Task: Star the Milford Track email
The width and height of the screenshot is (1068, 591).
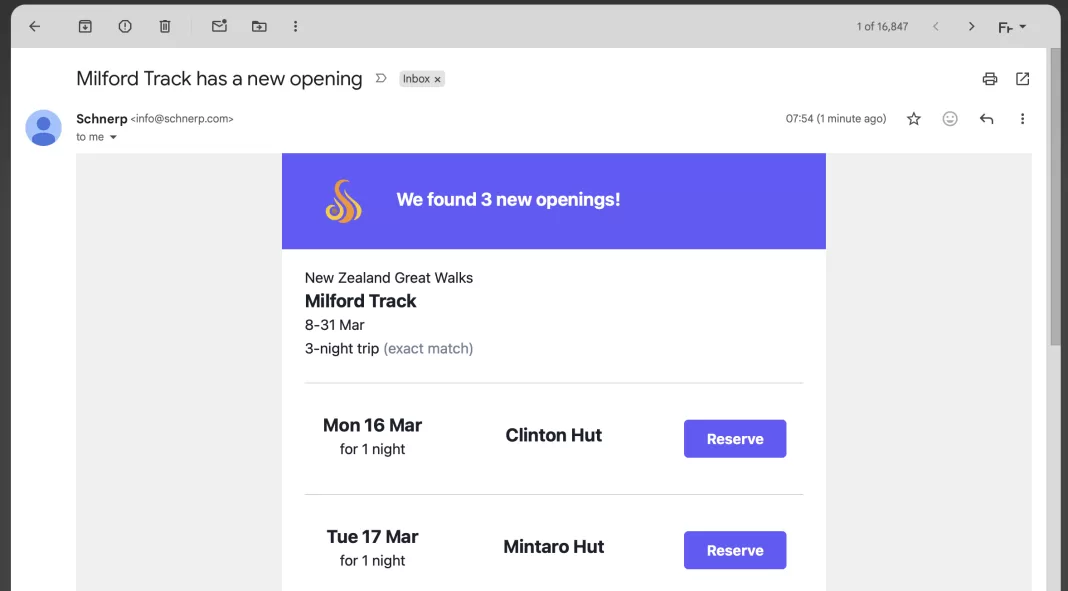Action: tap(913, 118)
